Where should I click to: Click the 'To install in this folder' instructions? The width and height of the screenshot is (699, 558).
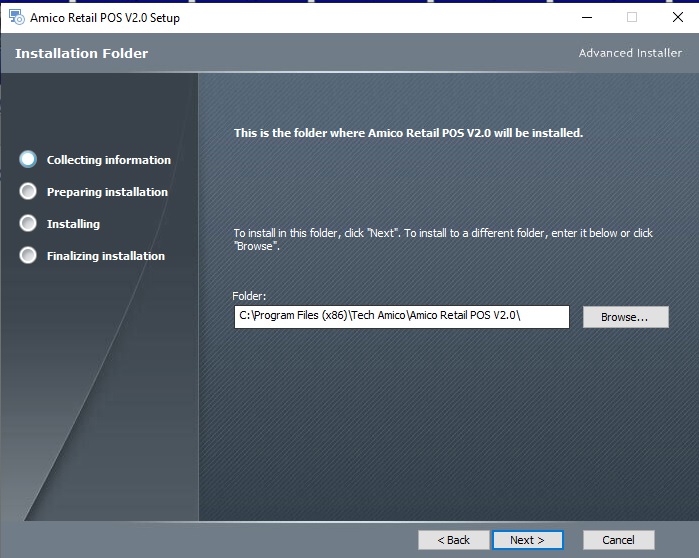click(x=443, y=239)
